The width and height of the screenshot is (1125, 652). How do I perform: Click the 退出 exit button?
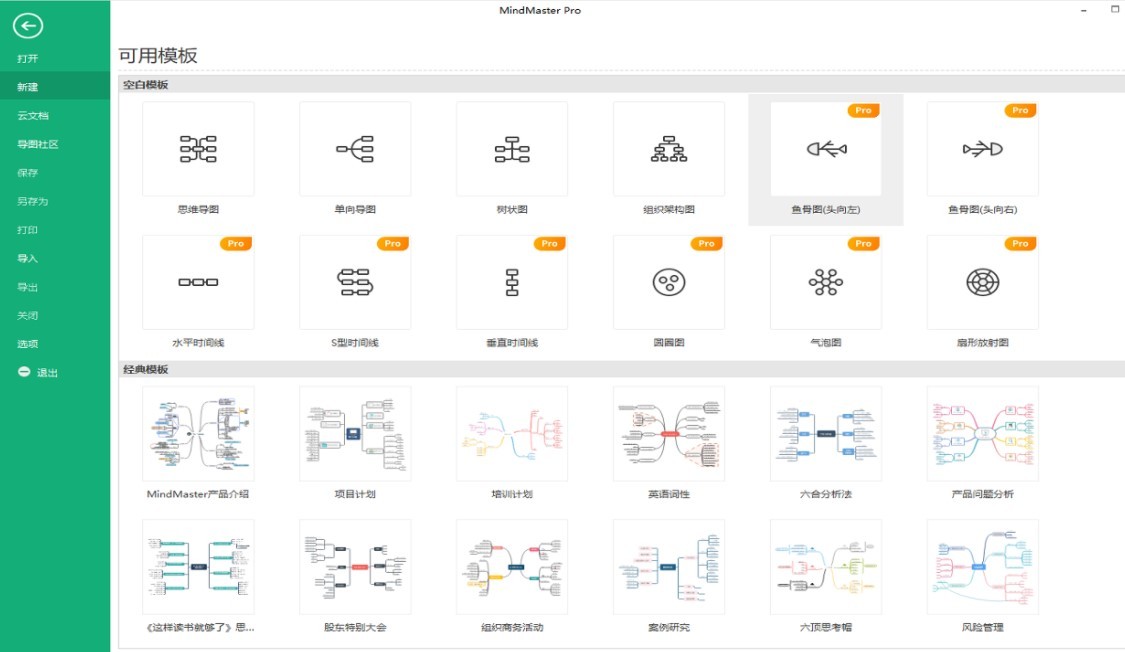point(38,372)
